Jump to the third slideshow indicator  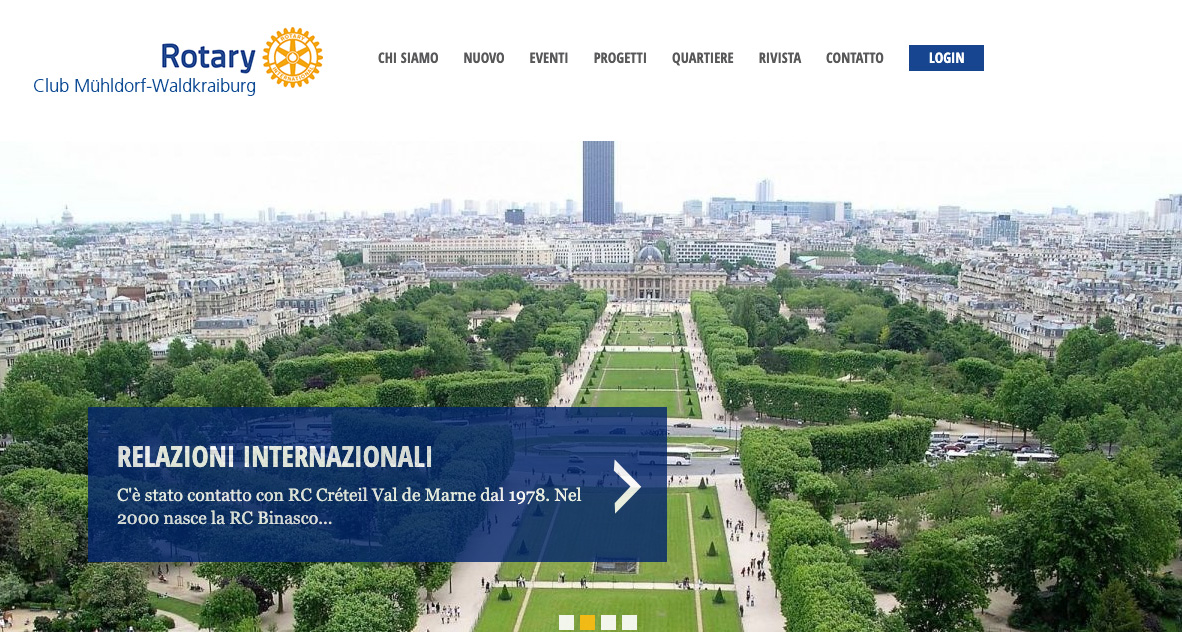point(608,622)
